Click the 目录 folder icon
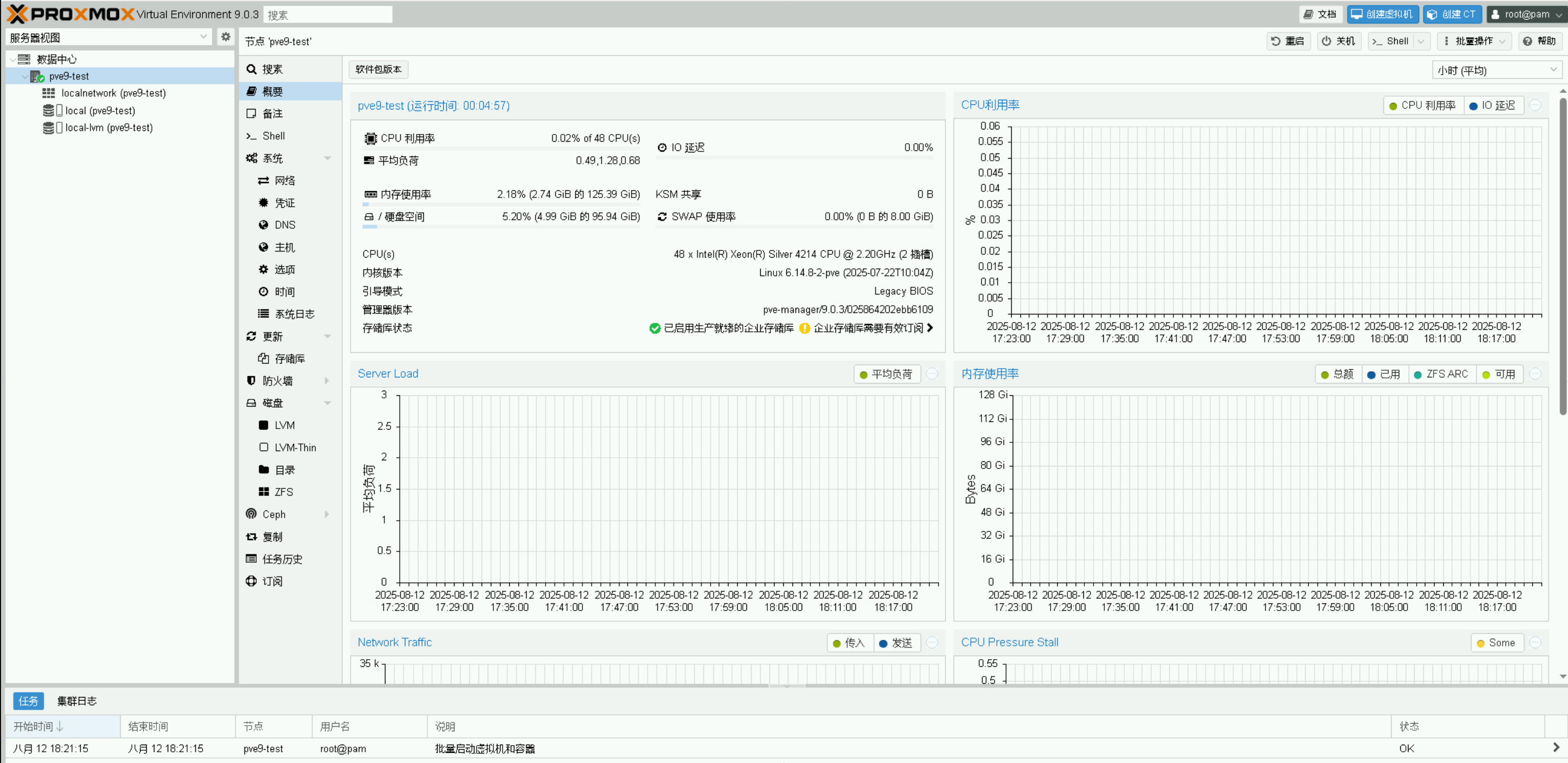This screenshot has height=763, width=1568. (264, 469)
